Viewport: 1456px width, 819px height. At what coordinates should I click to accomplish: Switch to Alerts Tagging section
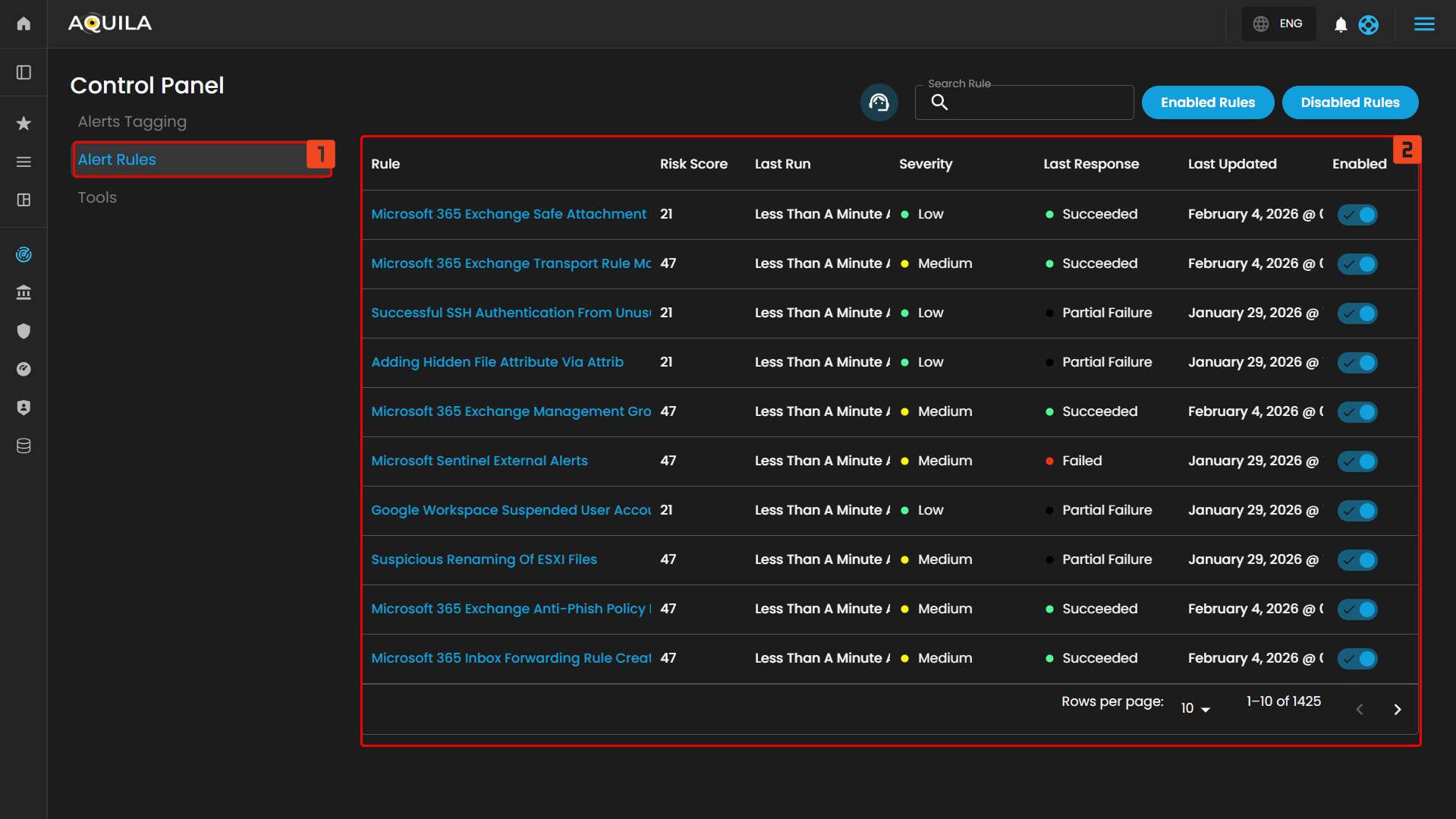point(132,121)
